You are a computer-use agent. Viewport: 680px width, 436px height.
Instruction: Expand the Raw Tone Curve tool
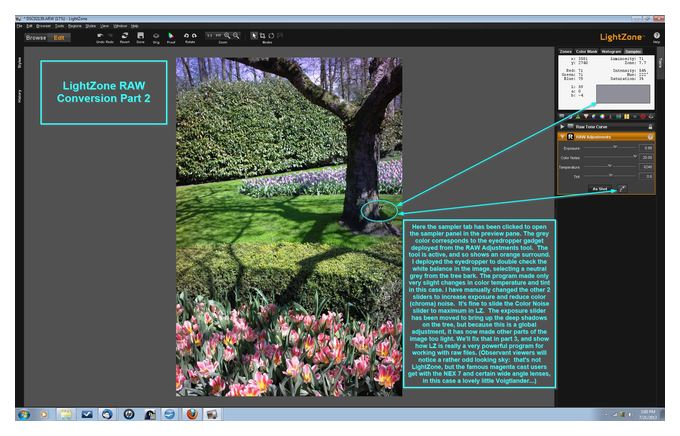562,127
